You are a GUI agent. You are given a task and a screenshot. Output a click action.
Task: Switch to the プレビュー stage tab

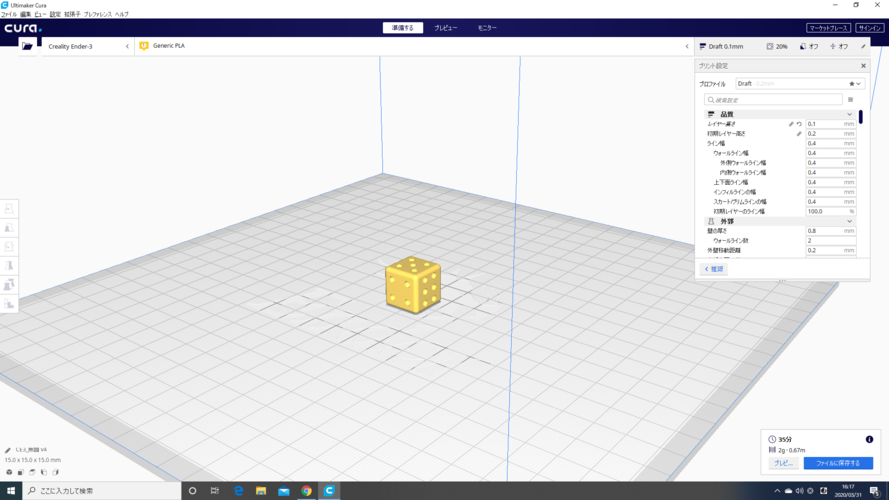tap(446, 28)
